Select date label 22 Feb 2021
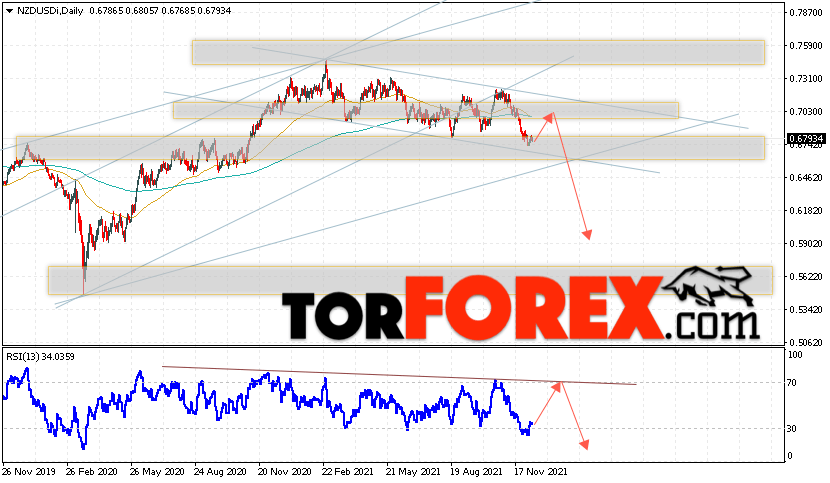The image size is (830, 483). pos(347,471)
